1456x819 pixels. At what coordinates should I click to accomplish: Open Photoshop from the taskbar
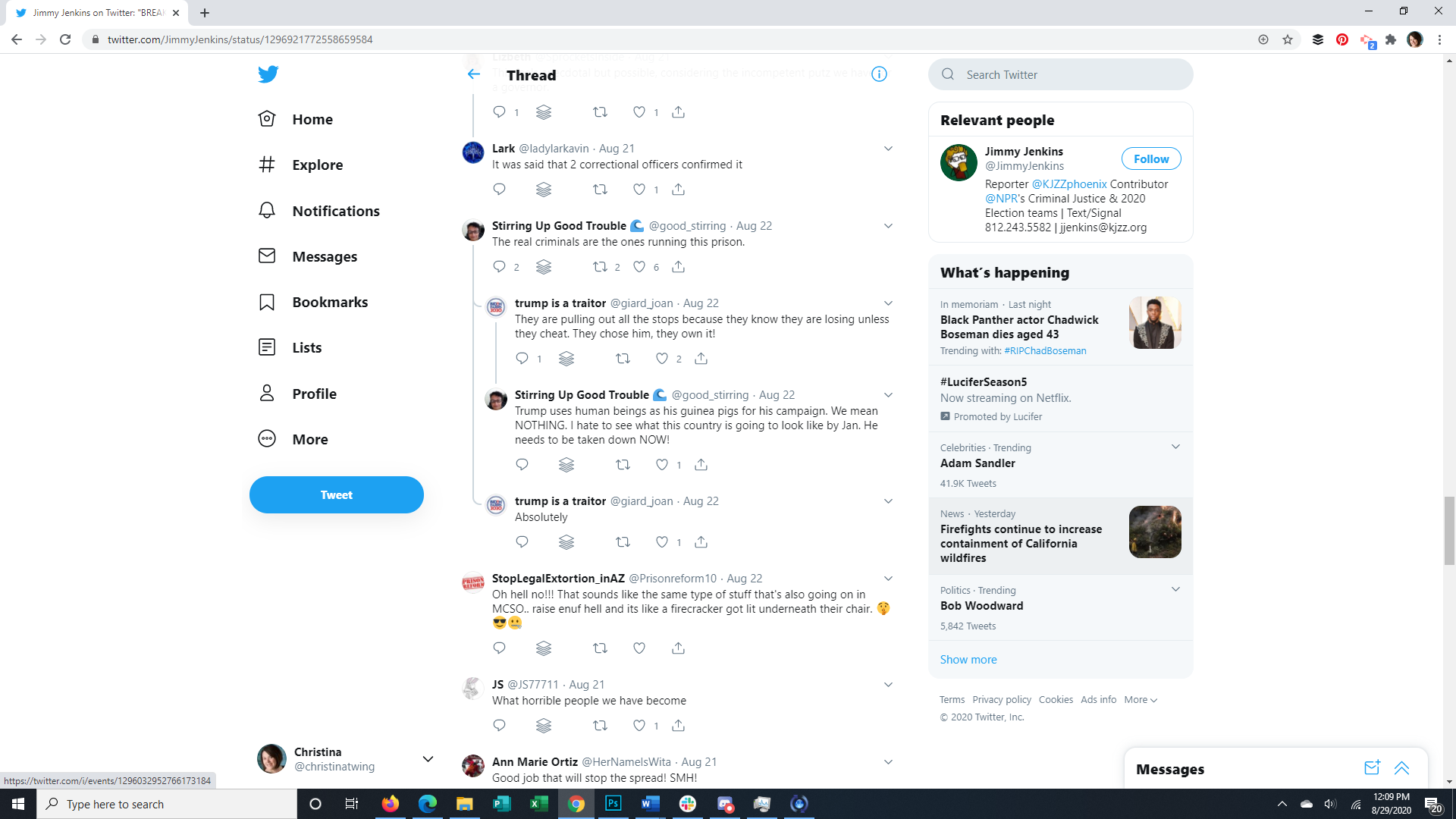(613, 804)
